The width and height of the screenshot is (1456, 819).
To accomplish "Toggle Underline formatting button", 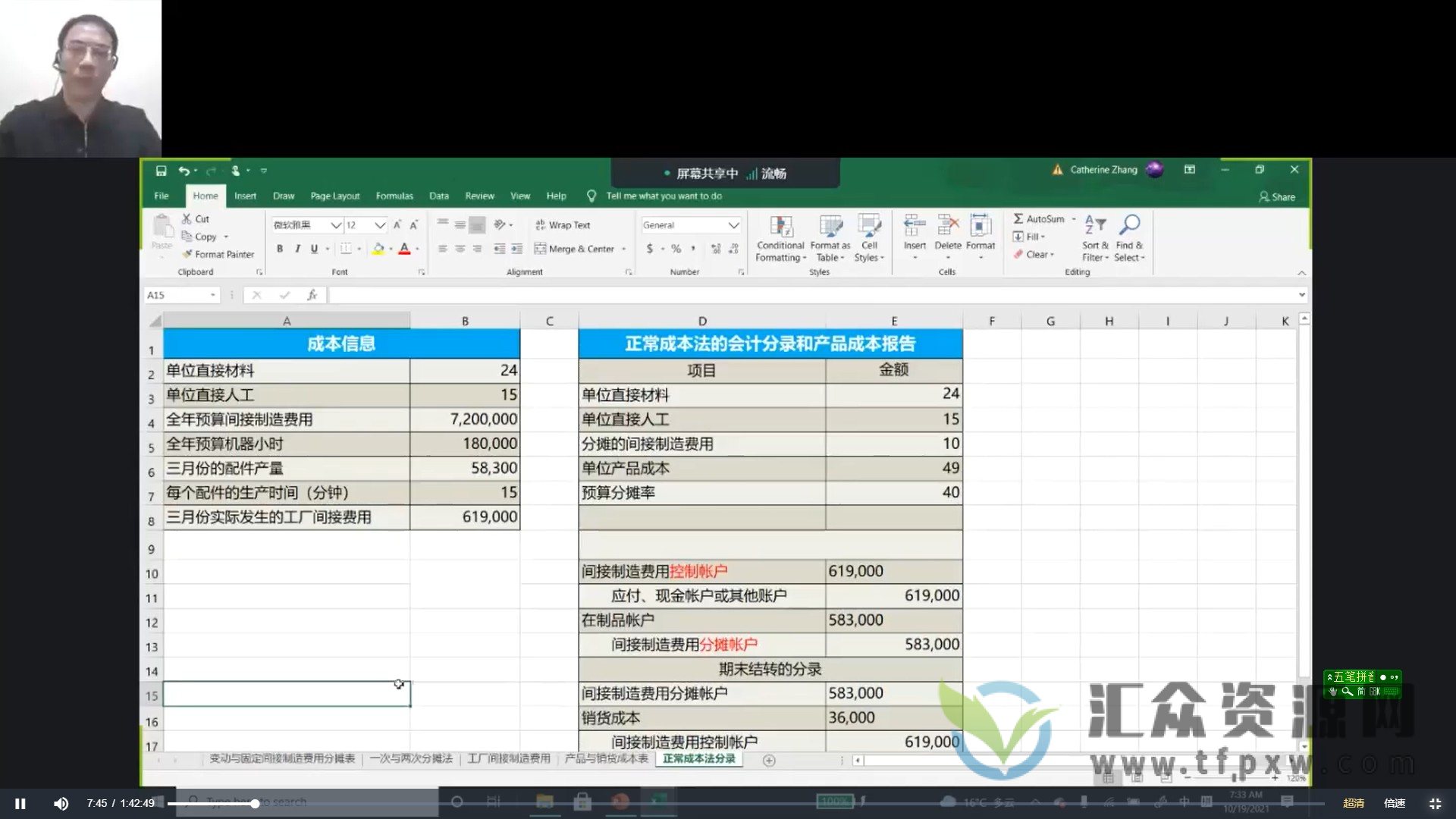I will 314,248.
